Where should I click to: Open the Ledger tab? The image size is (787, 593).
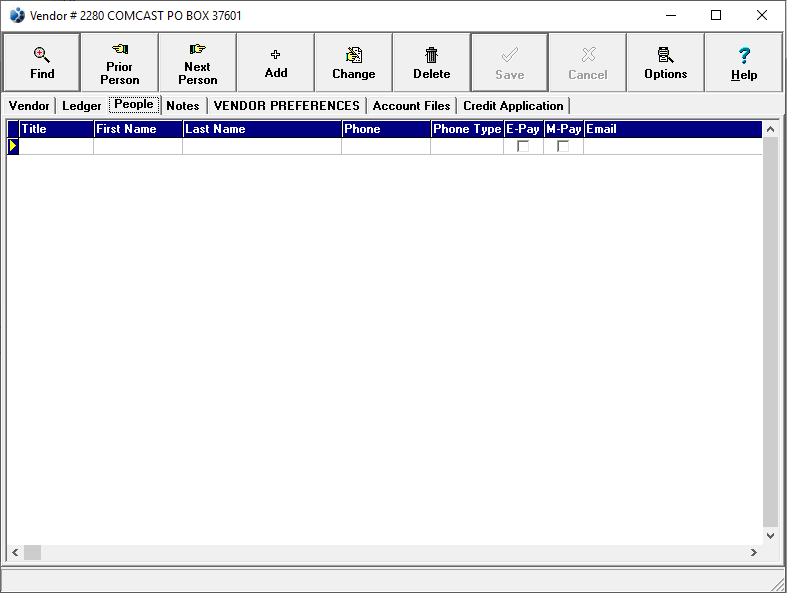(82, 106)
